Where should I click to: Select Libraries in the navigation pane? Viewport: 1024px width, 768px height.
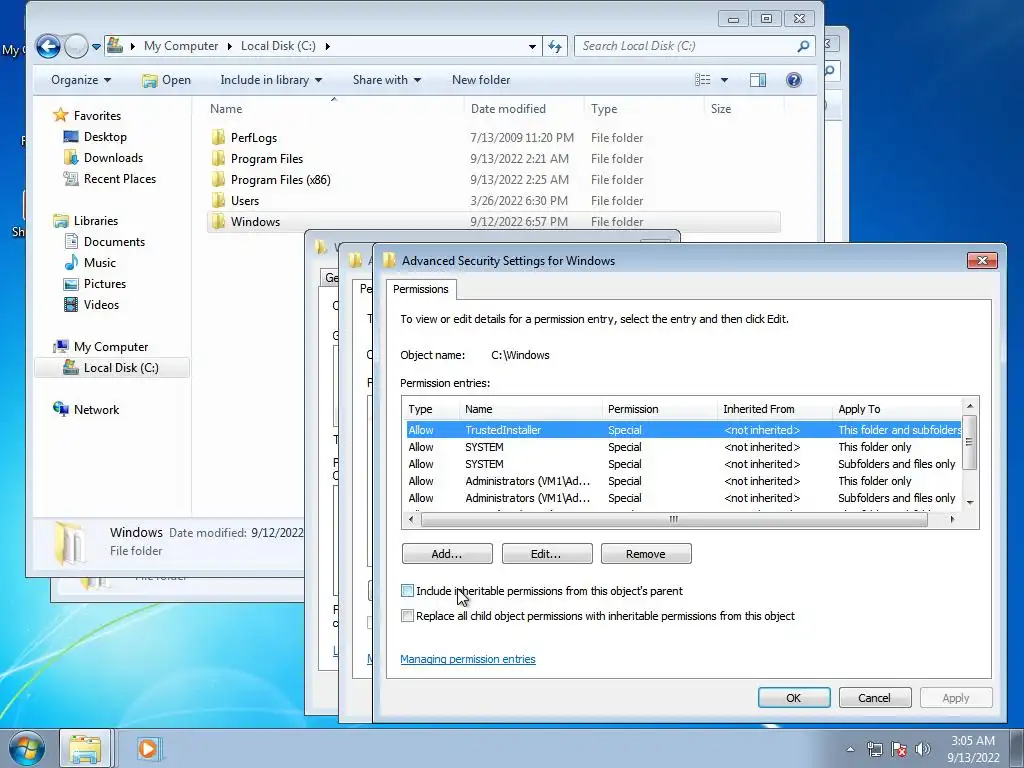click(x=95, y=221)
